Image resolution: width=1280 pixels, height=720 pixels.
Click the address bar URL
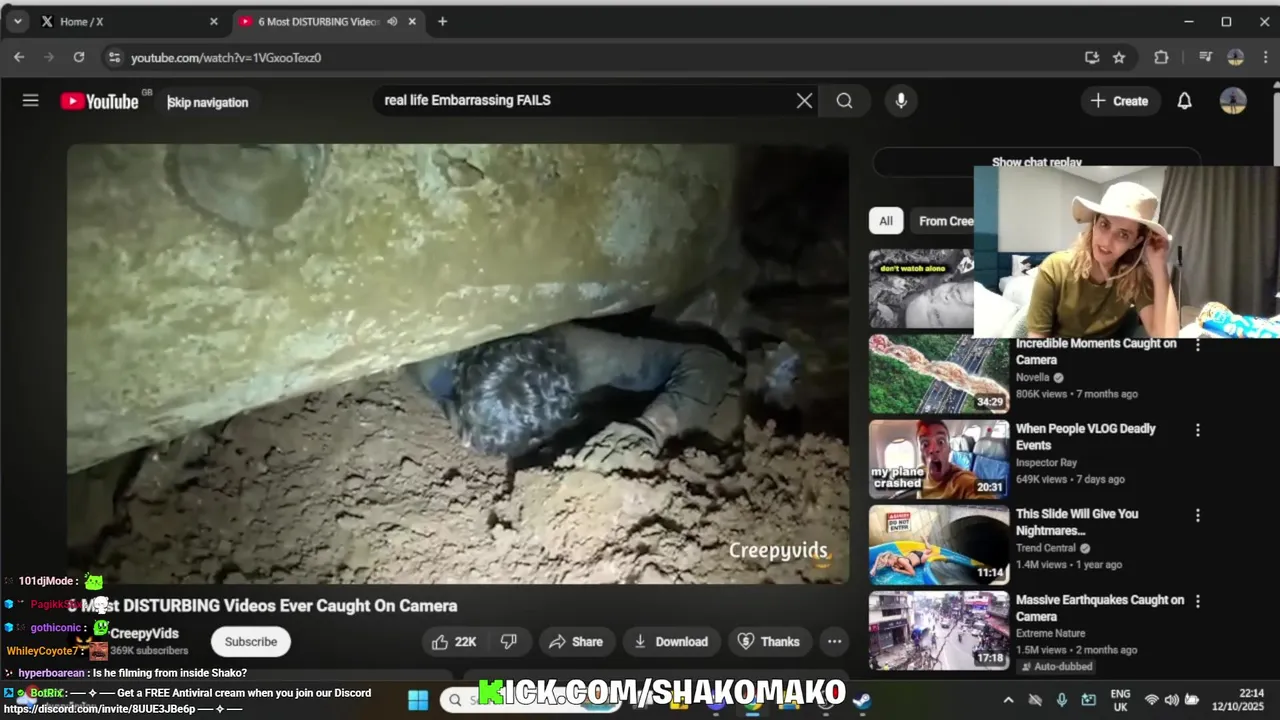pyautogui.click(x=226, y=58)
